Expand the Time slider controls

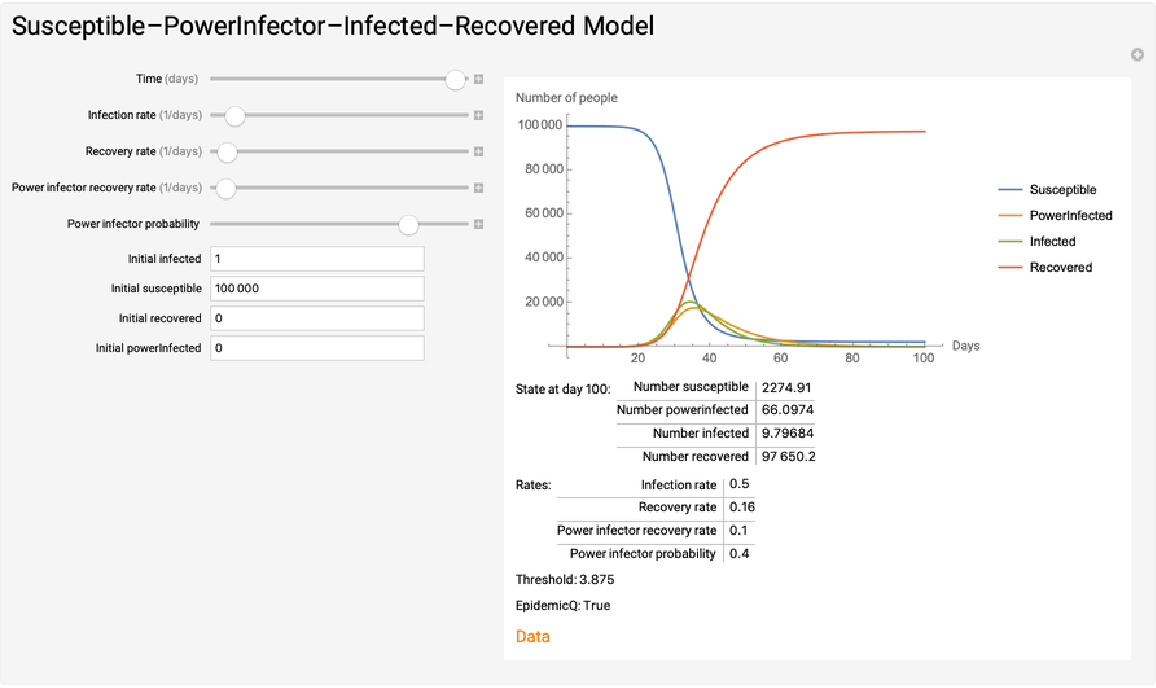(x=479, y=79)
